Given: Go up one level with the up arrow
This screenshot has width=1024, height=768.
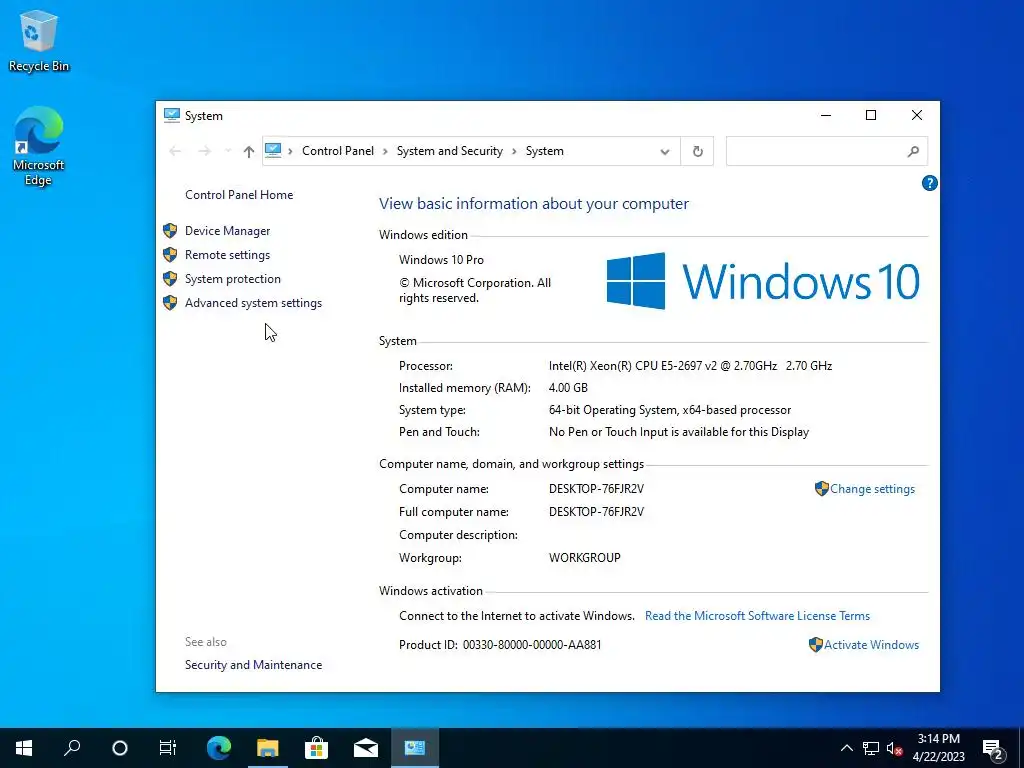Looking at the screenshot, I should point(248,152).
